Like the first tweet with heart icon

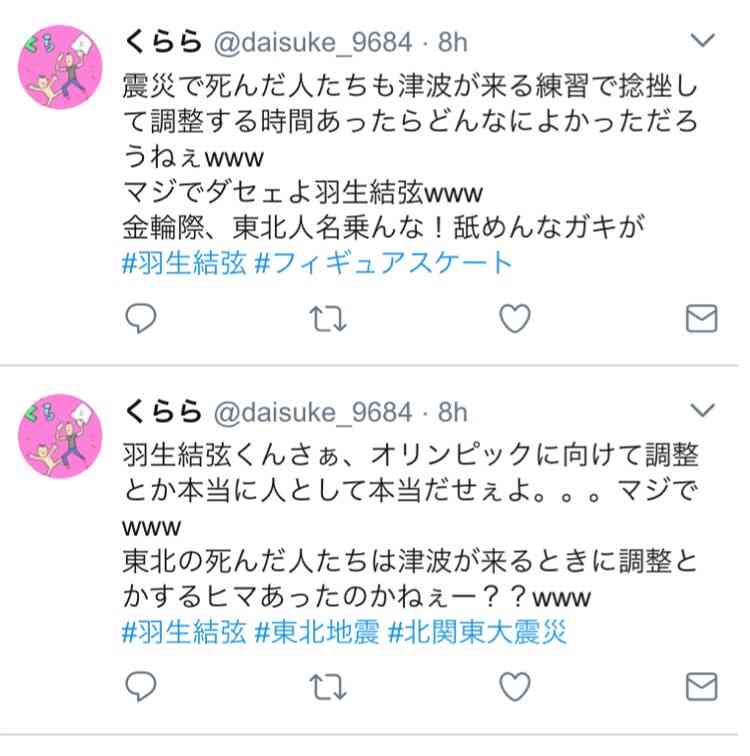point(515,318)
